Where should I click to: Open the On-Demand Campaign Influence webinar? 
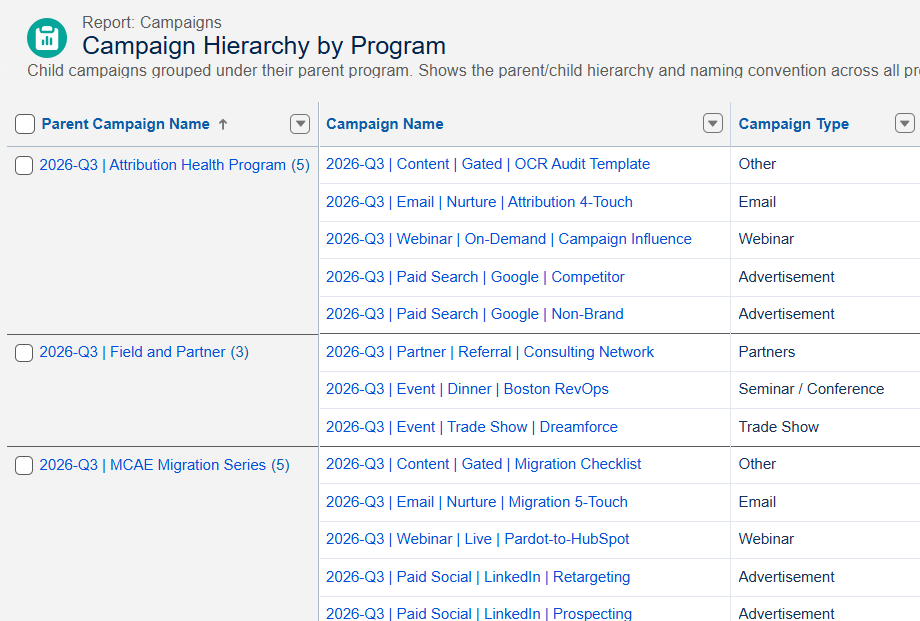(509, 239)
